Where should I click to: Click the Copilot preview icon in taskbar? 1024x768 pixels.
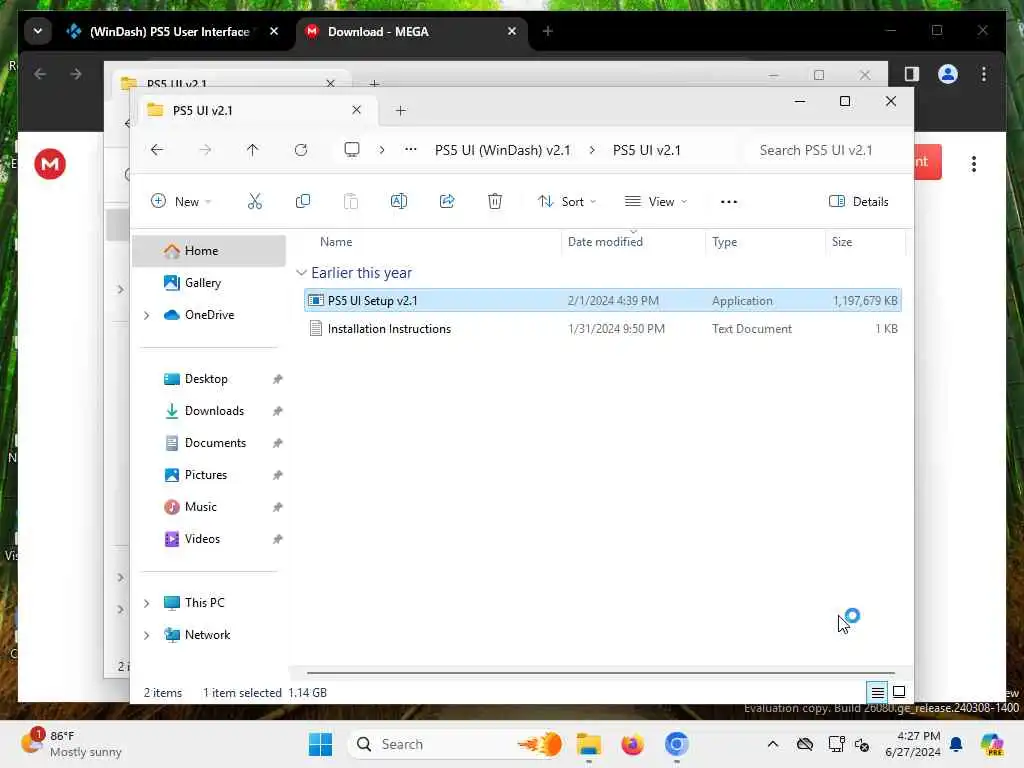(x=992, y=744)
